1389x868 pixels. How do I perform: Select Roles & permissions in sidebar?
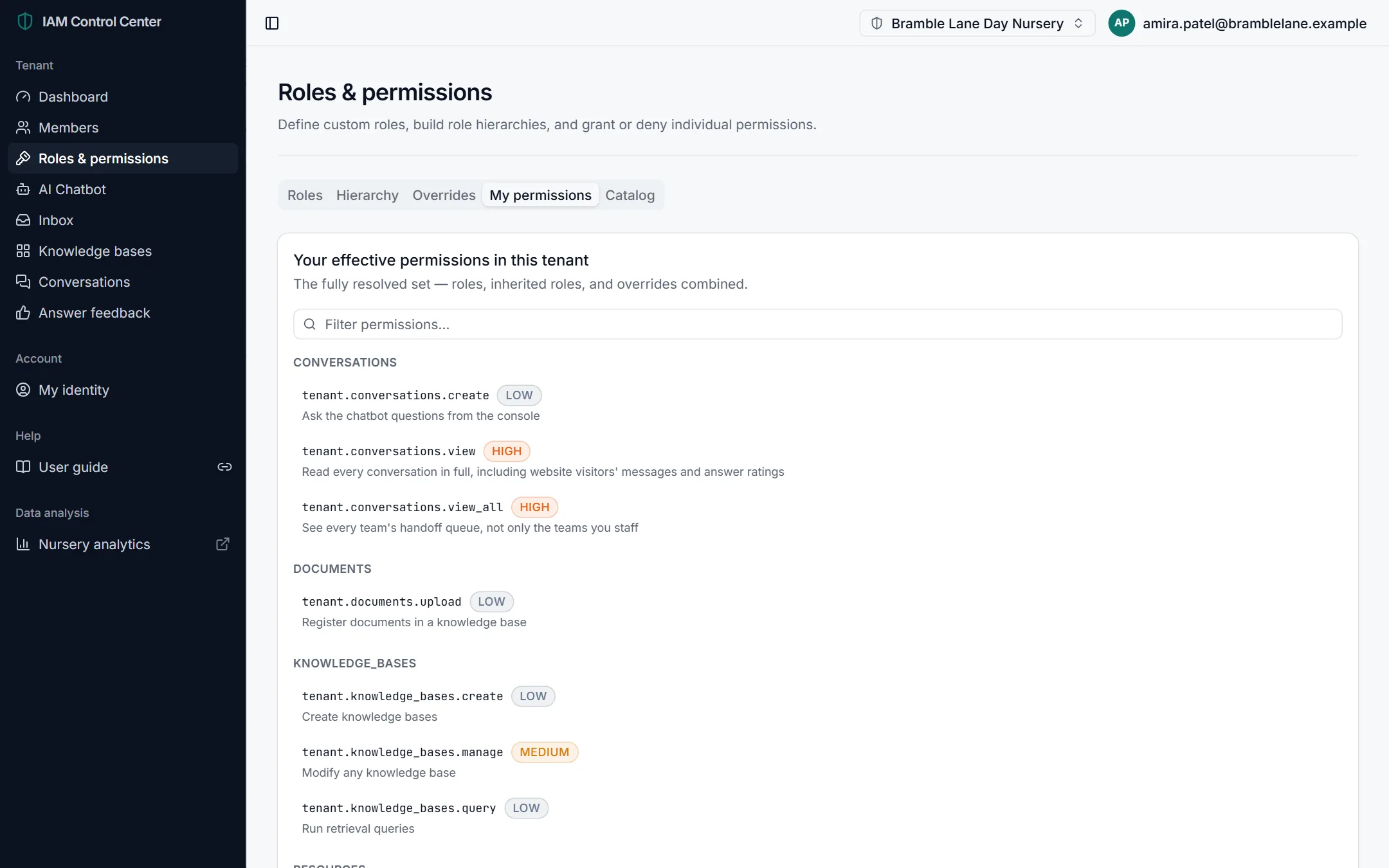[x=123, y=158]
